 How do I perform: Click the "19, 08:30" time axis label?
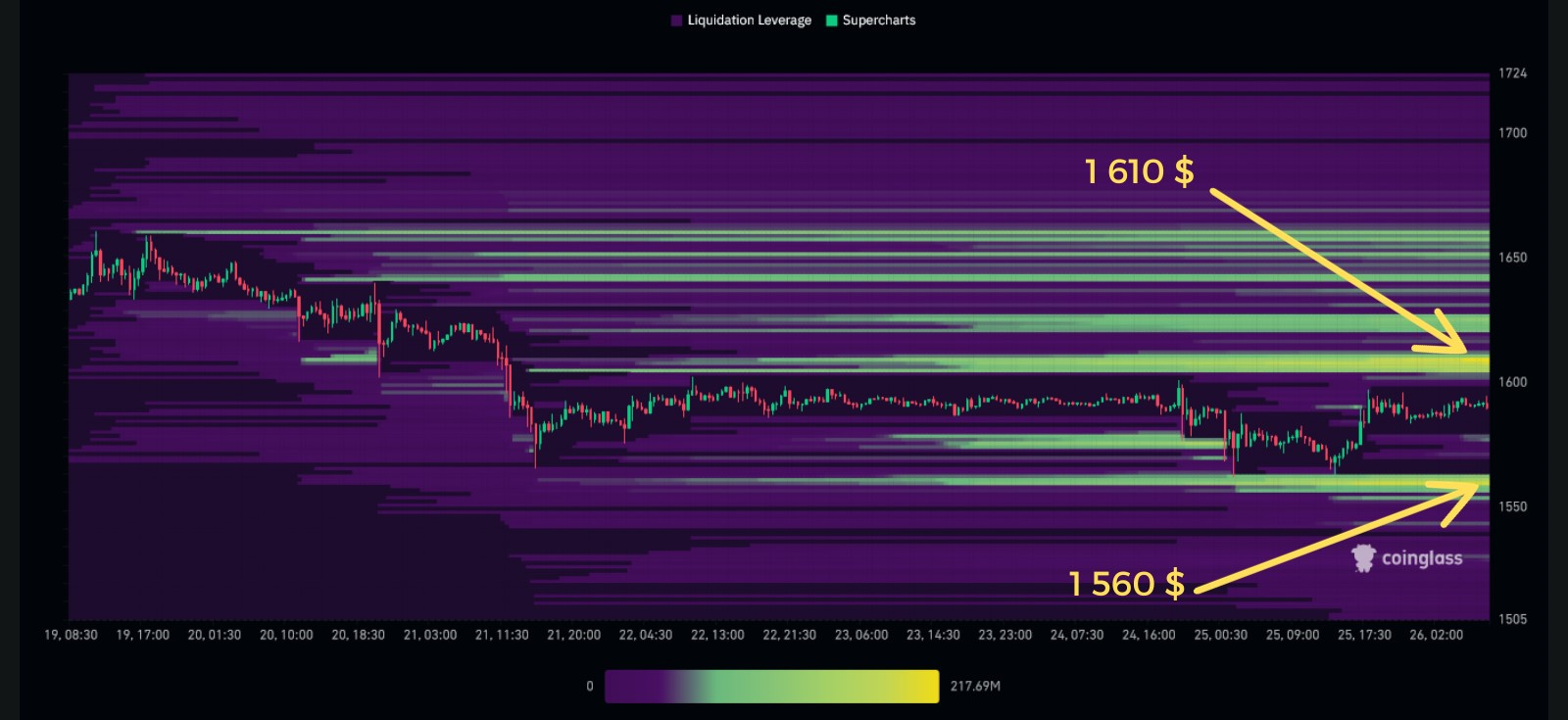71,635
